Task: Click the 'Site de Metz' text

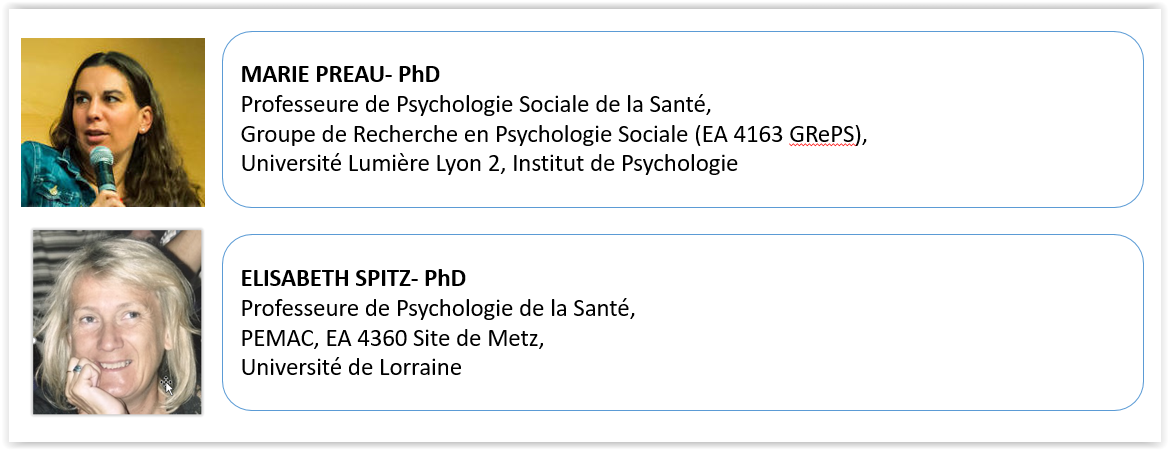Action: [475, 337]
